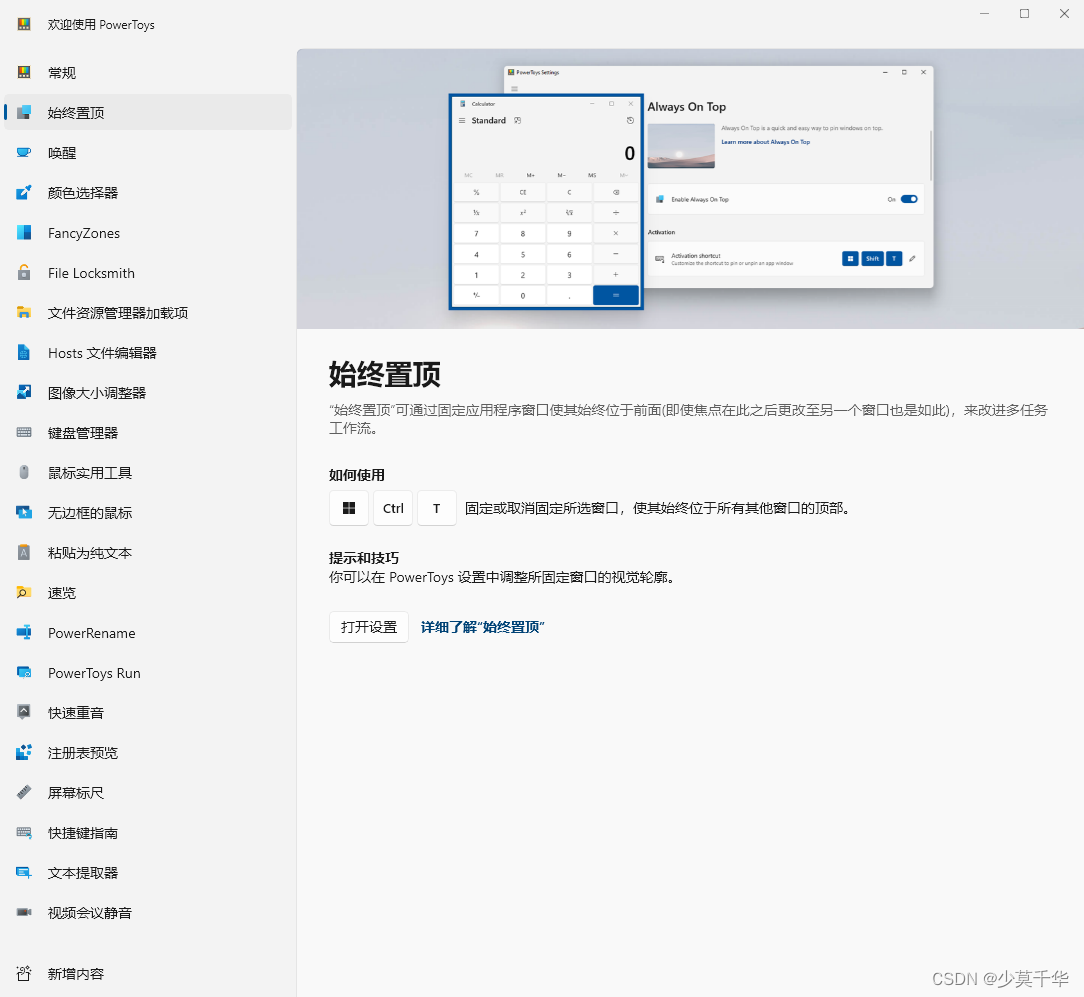
Task: Select the File Locksmith sidebar entry
Action: coord(148,272)
